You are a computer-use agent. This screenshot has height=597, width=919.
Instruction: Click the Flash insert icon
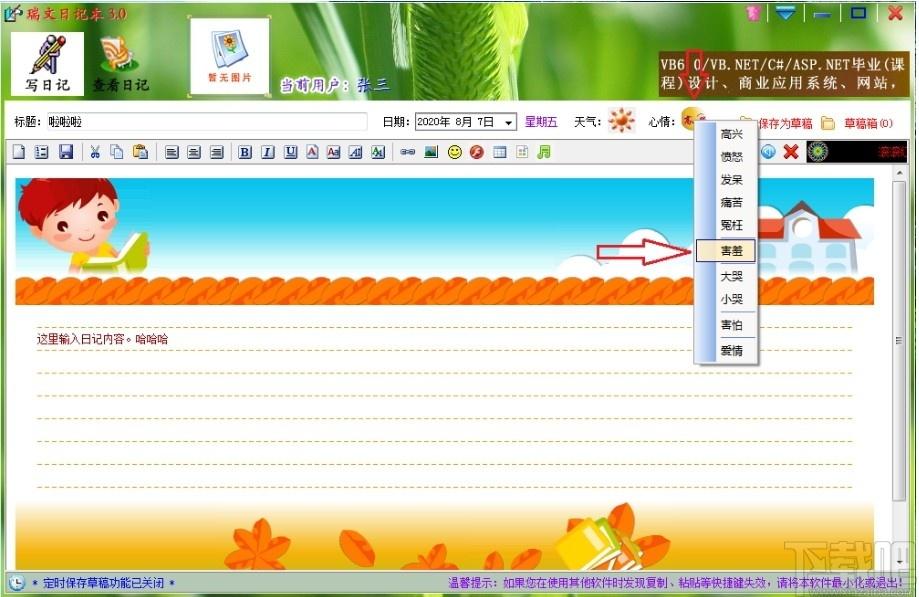pos(477,152)
